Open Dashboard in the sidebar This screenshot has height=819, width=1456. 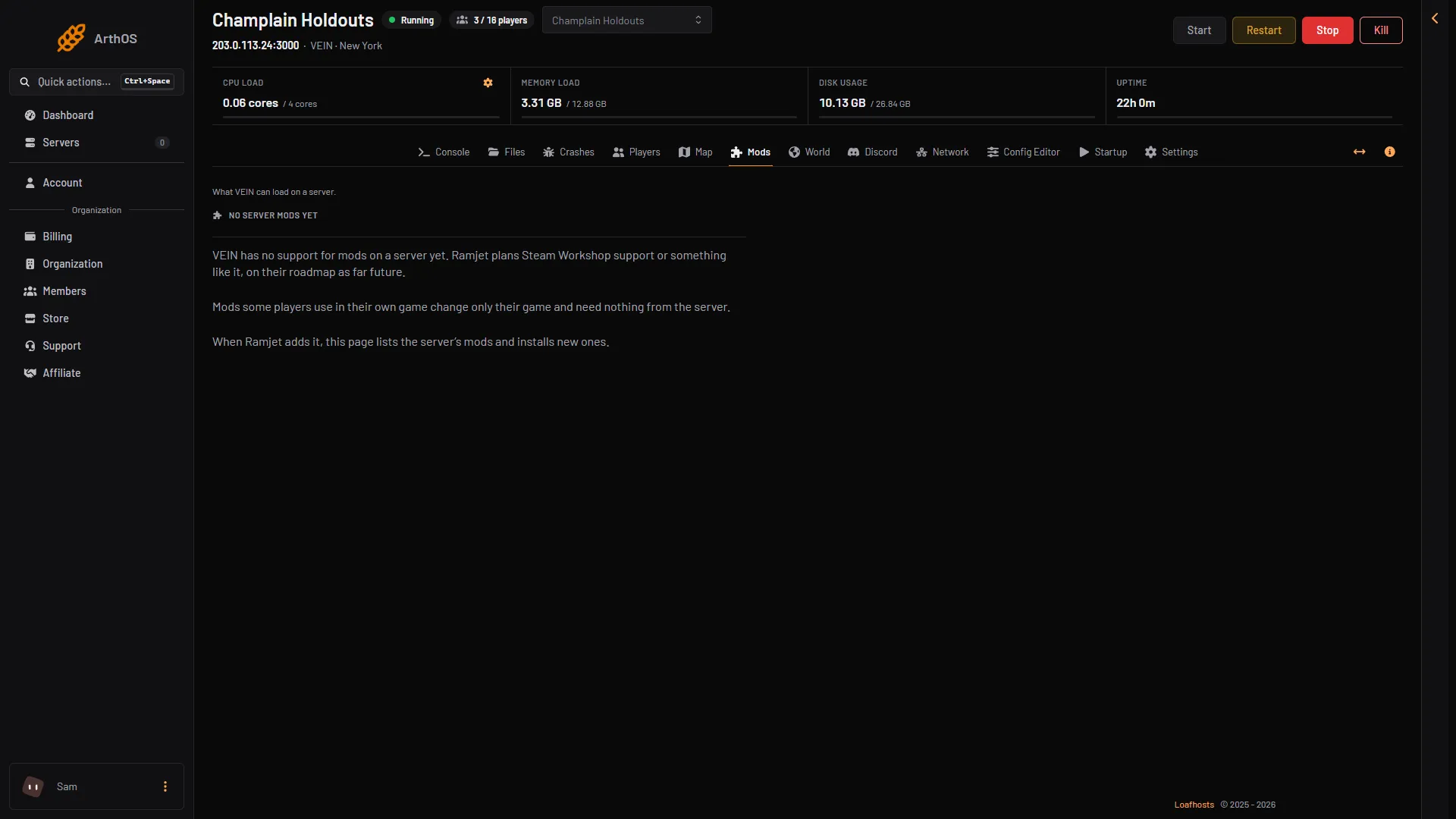[x=96, y=115]
